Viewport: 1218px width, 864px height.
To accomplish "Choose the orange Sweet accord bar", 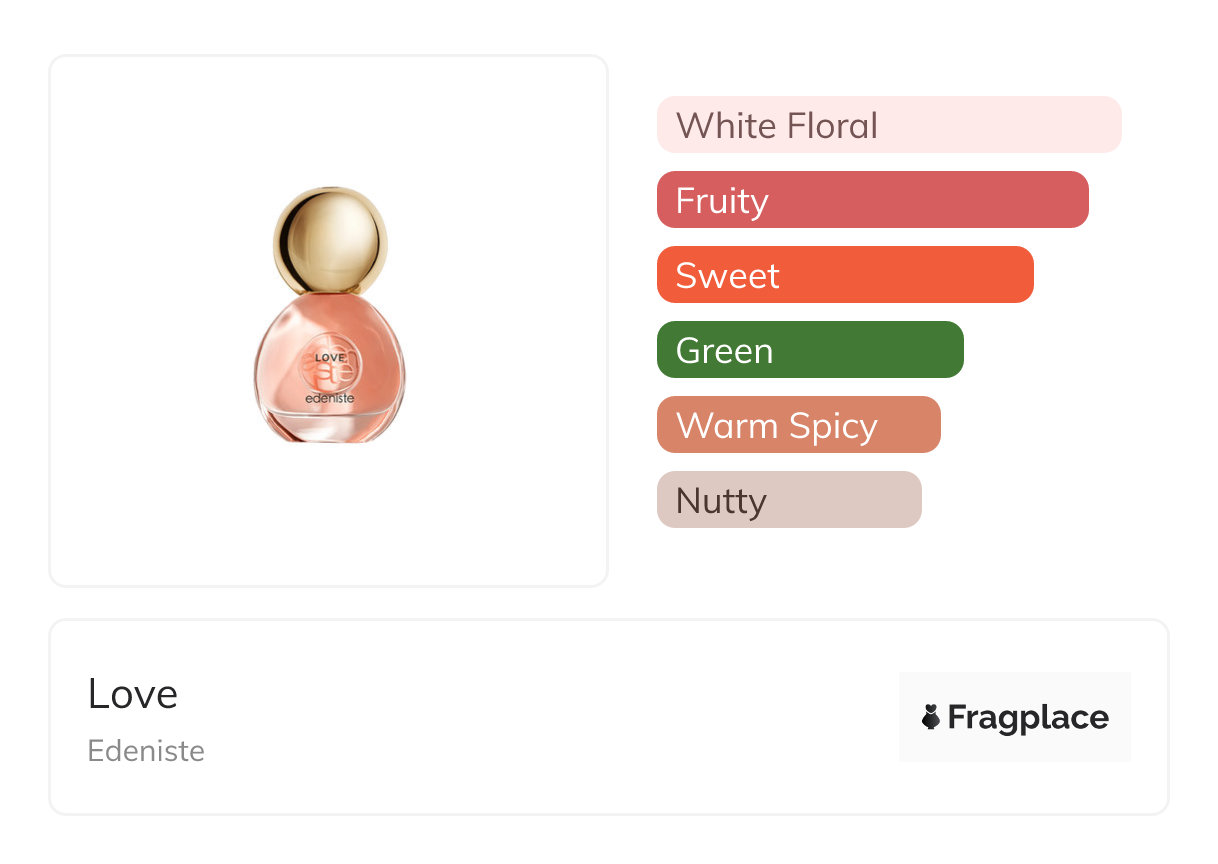I will click(844, 275).
